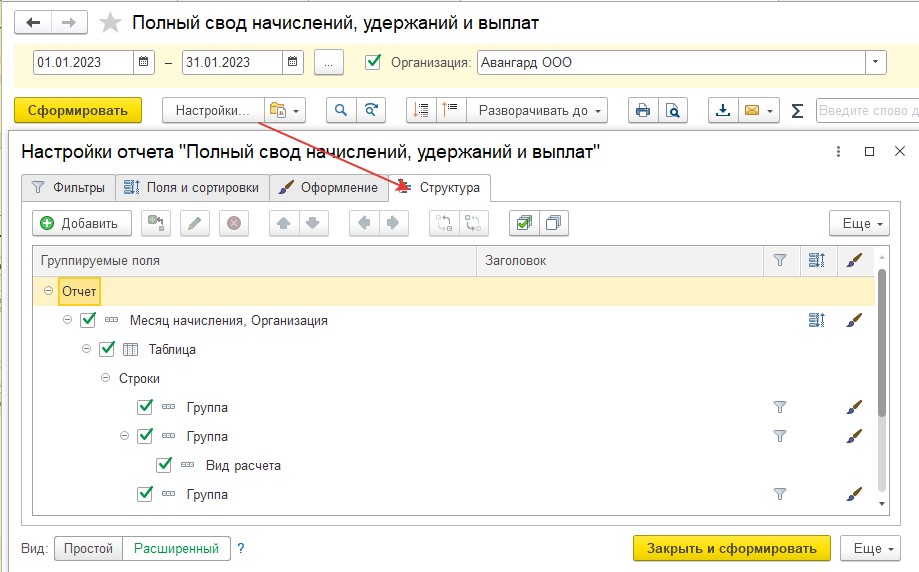Move item up with the up arrow icon

284,223
